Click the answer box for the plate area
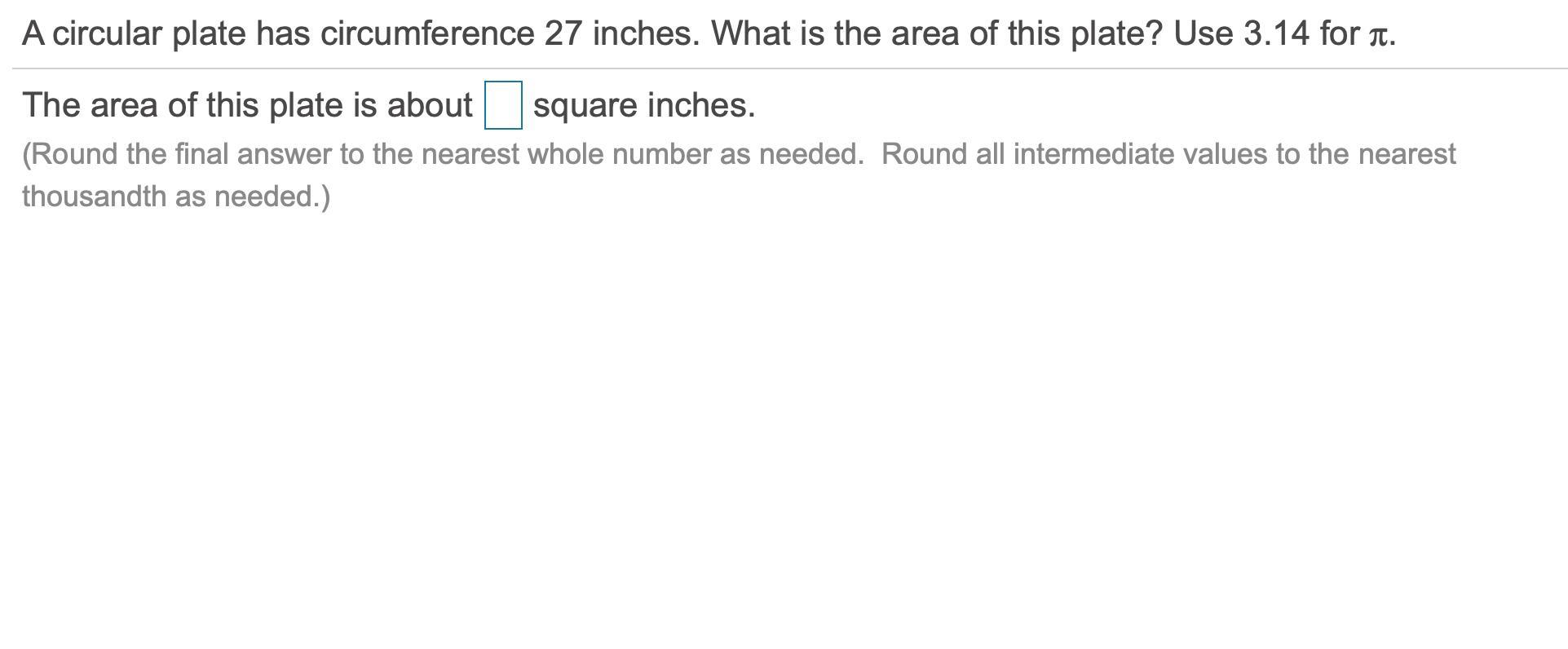 (503, 105)
